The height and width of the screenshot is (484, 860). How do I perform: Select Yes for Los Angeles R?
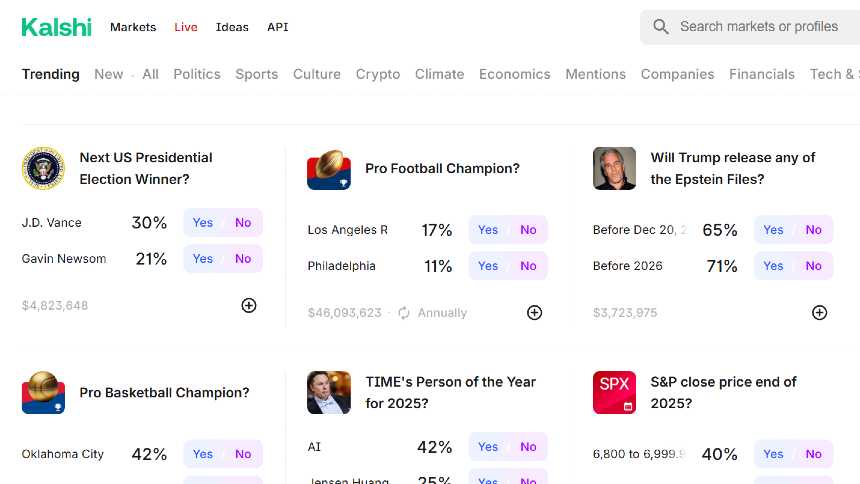(488, 230)
